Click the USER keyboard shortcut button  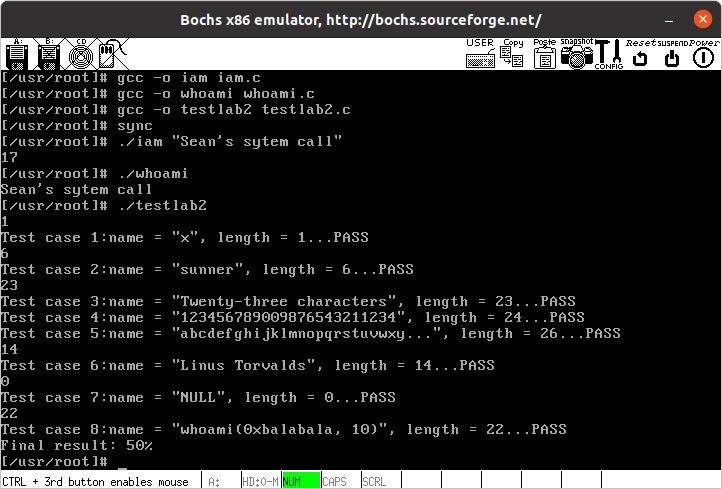pos(480,54)
